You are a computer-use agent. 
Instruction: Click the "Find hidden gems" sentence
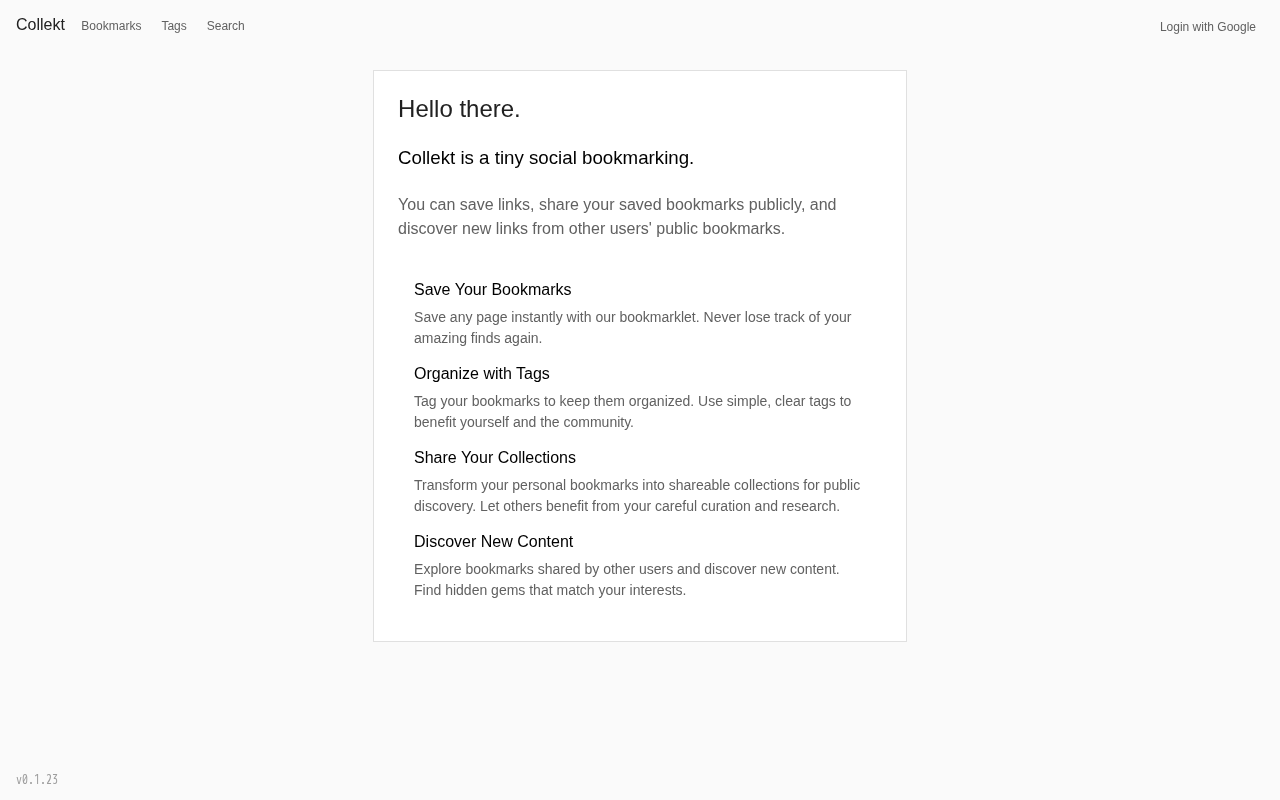tap(550, 590)
